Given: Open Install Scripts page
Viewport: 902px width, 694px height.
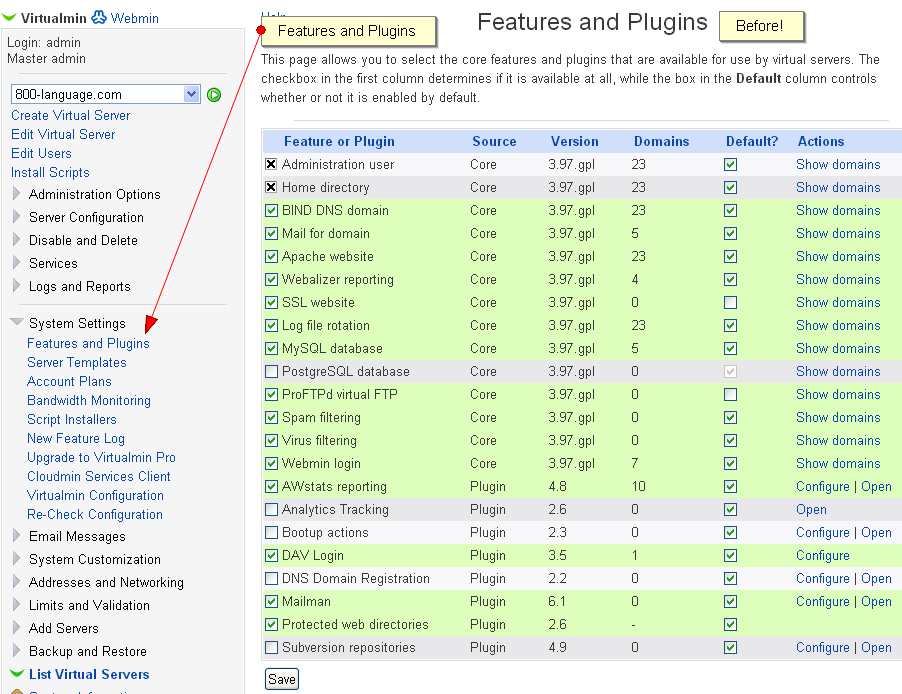Looking at the screenshot, I should [50, 172].
